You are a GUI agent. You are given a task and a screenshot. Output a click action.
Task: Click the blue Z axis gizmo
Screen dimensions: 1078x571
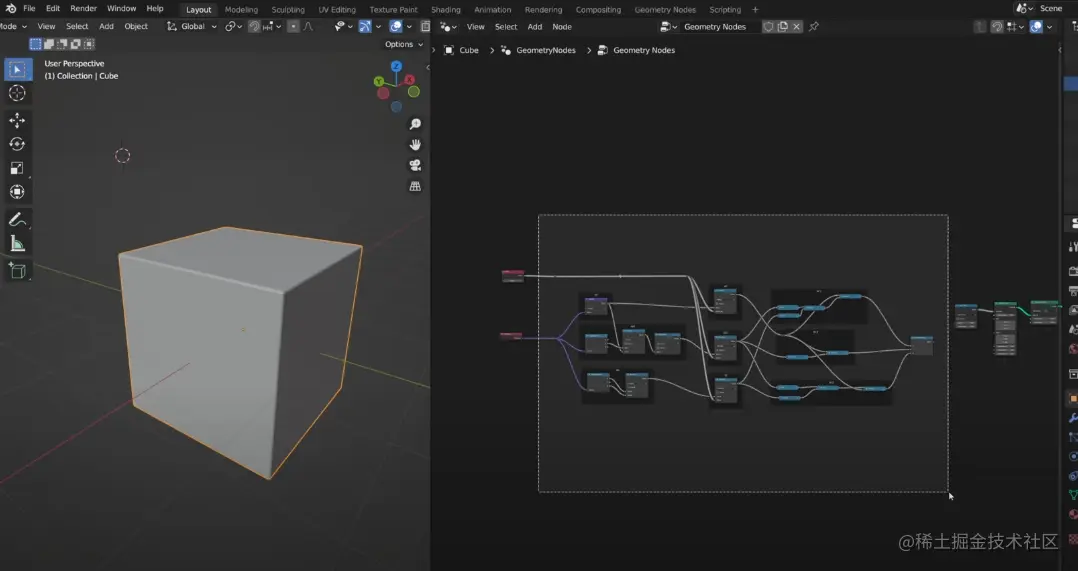point(397,66)
